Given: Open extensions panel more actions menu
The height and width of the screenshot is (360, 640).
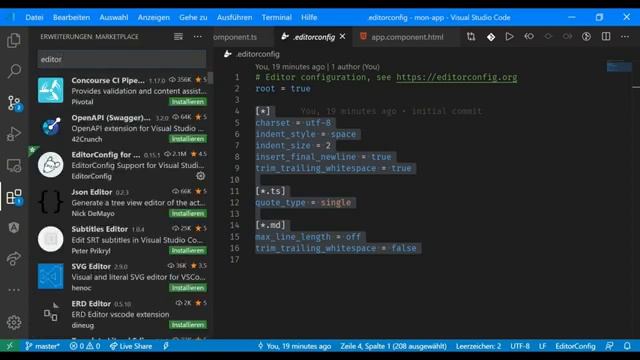Looking at the screenshot, I should [198, 37].
